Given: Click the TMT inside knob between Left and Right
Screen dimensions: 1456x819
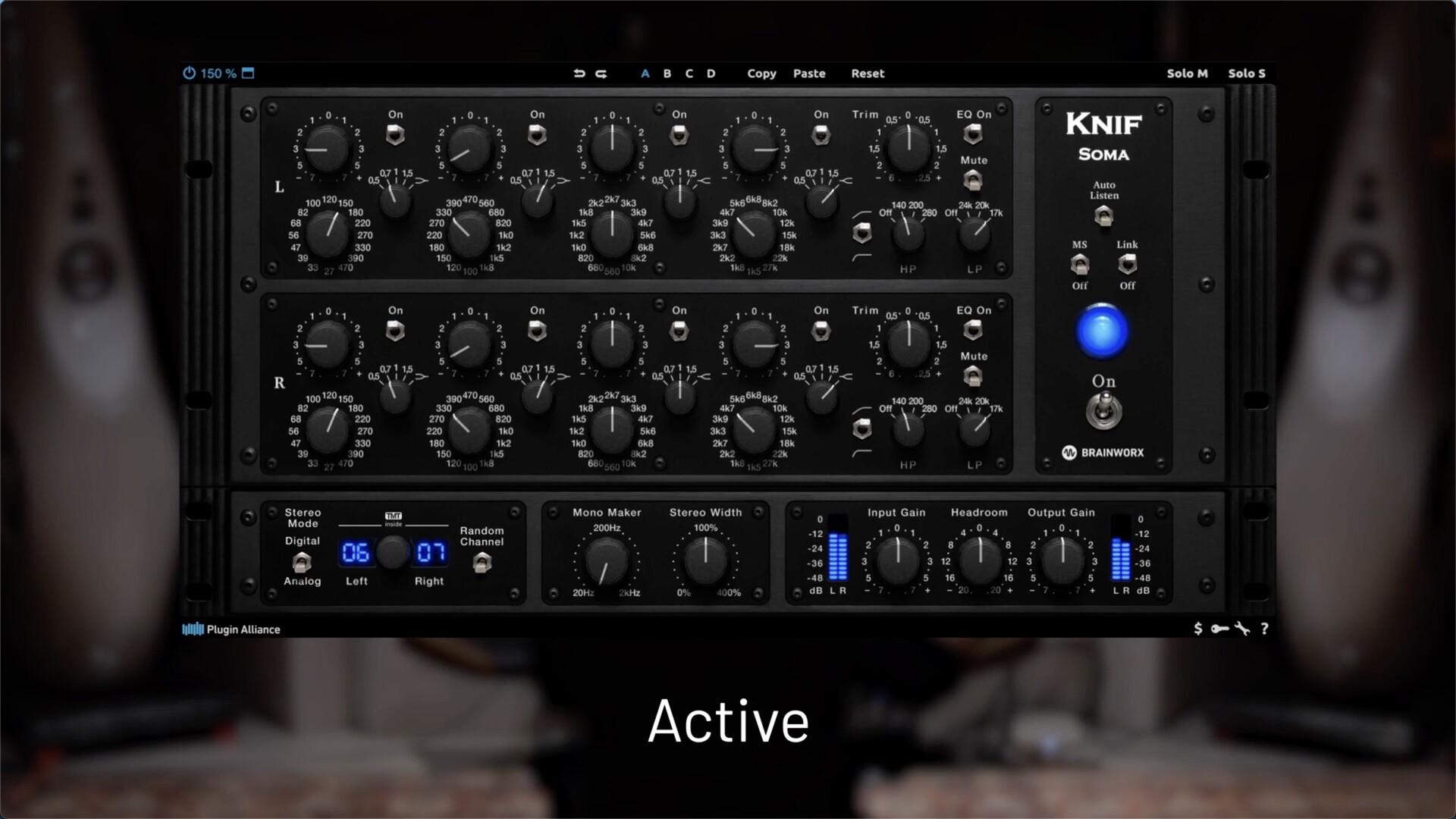Looking at the screenshot, I should coord(393,552).
